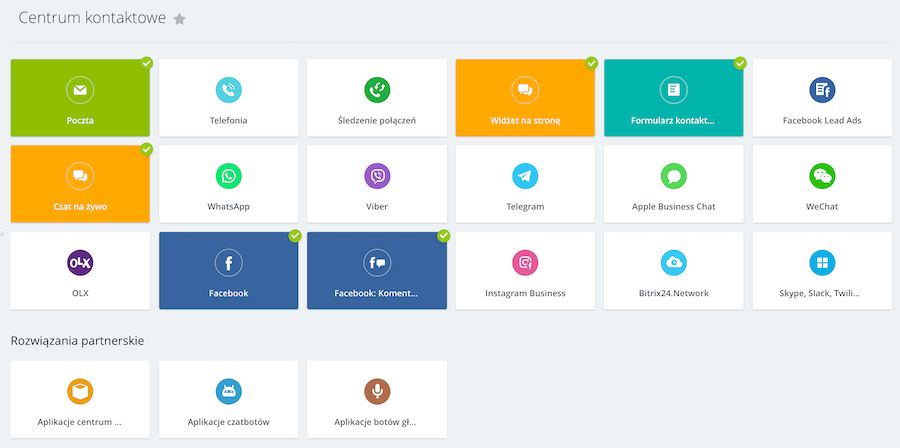
Task: Open the Formularz kontaktowy form icon
Action: point(673,90)
